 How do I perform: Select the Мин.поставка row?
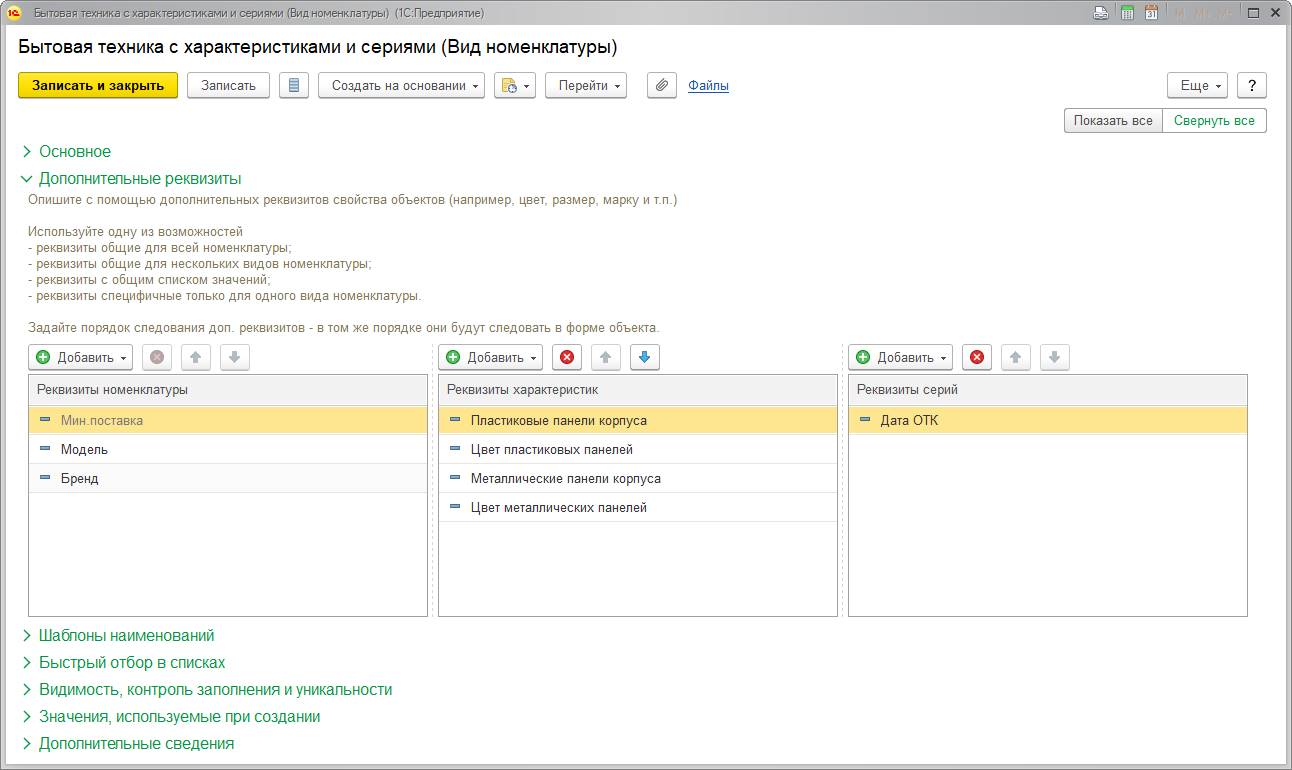point(228,421)
